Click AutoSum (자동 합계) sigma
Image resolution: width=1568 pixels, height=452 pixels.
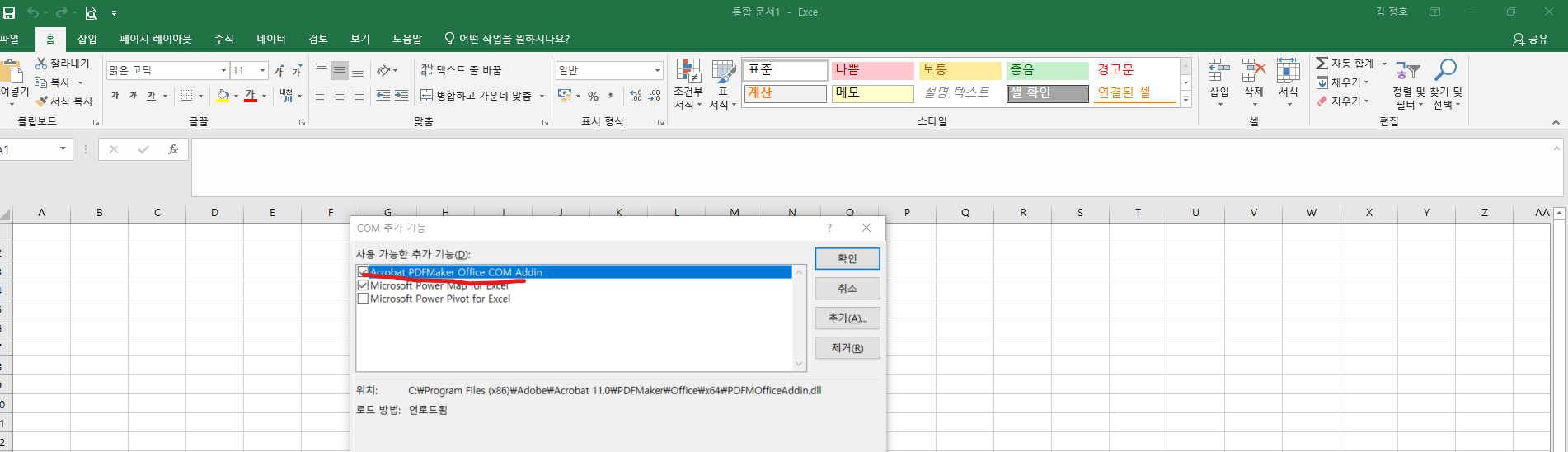pos(1322,64)
